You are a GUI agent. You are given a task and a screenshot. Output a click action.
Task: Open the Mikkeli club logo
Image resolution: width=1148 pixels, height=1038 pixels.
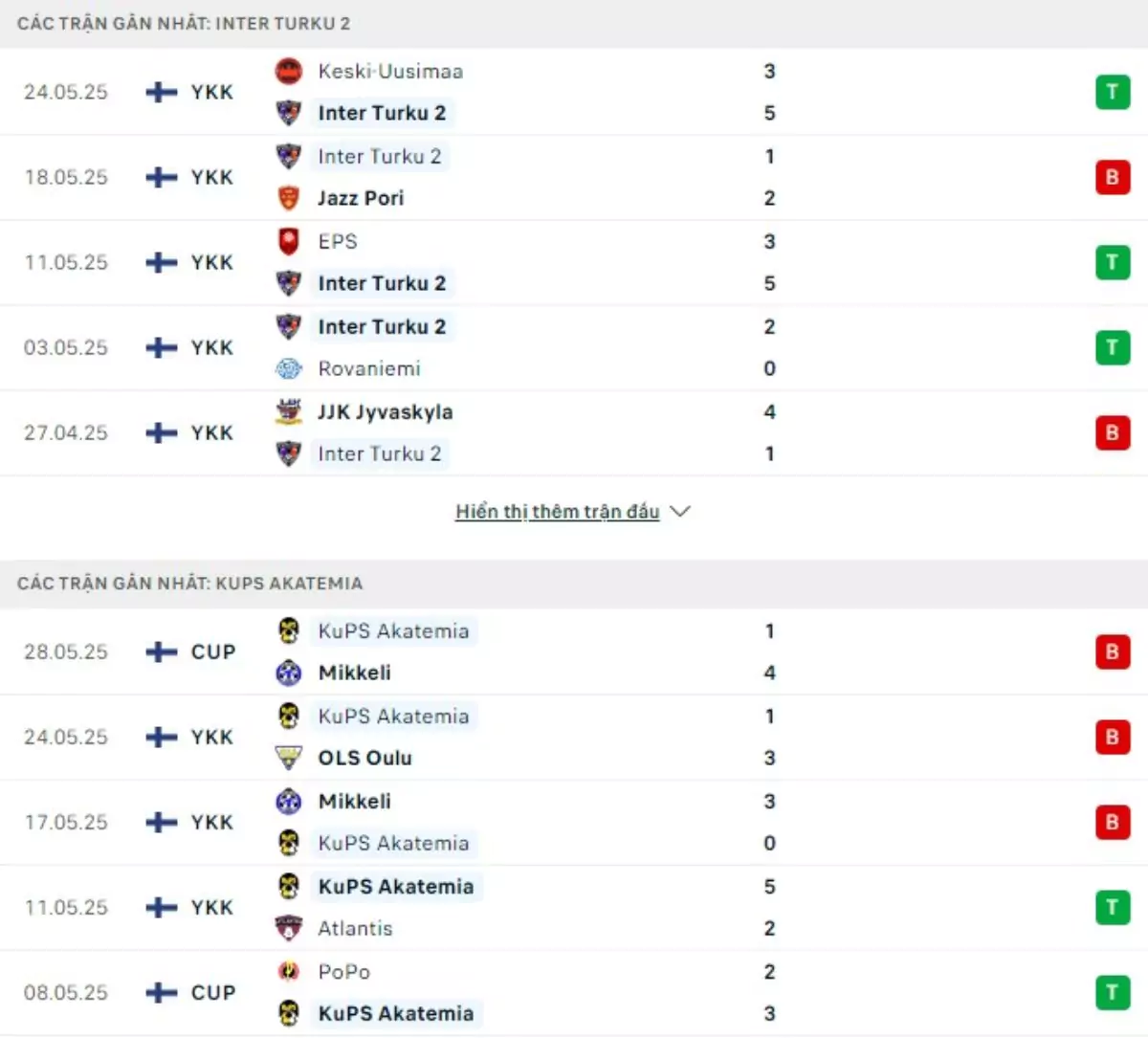pyautogui.click(x=288, y=673)
